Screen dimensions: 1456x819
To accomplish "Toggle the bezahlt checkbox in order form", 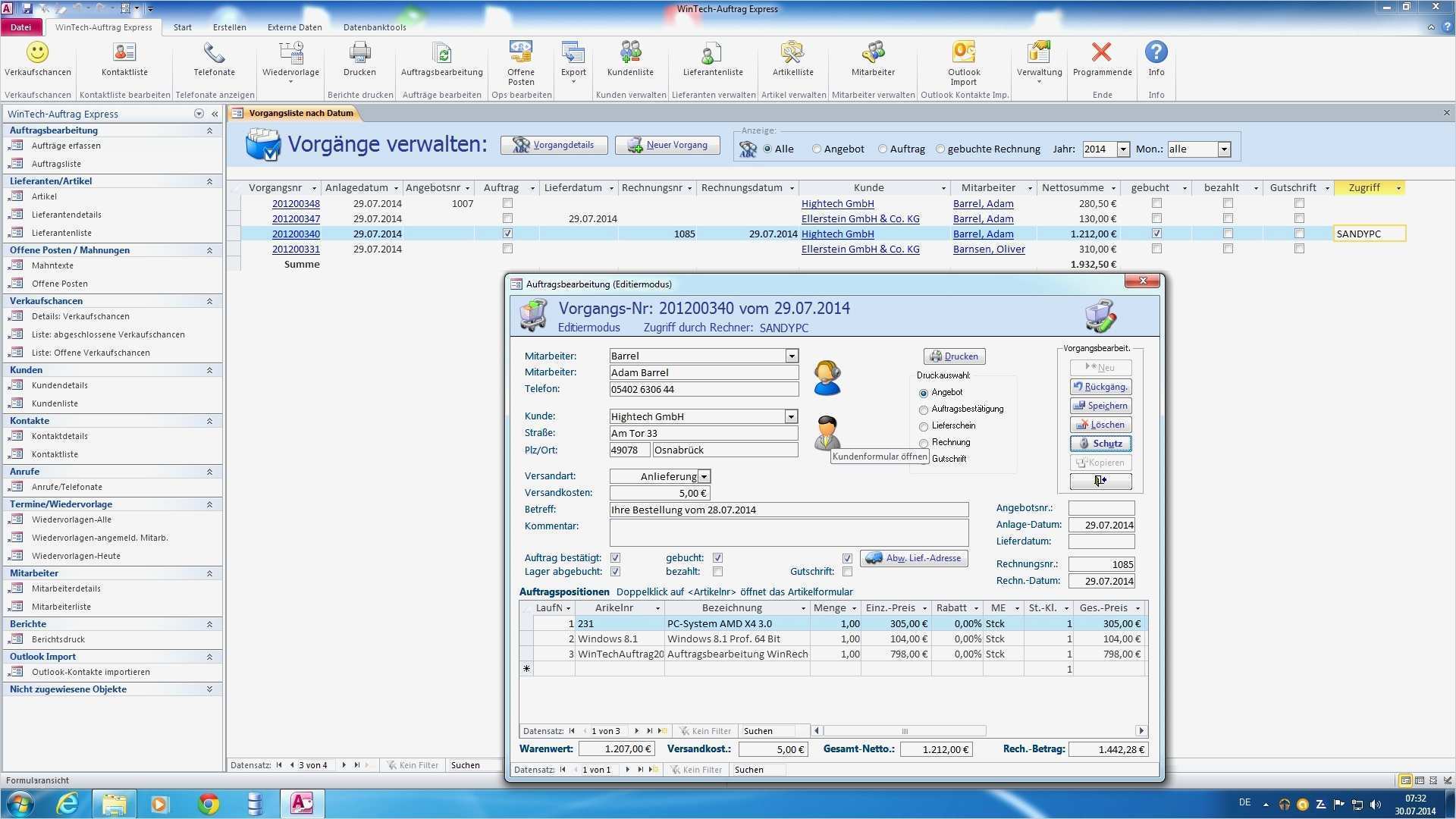I will [x=717, y=572].
